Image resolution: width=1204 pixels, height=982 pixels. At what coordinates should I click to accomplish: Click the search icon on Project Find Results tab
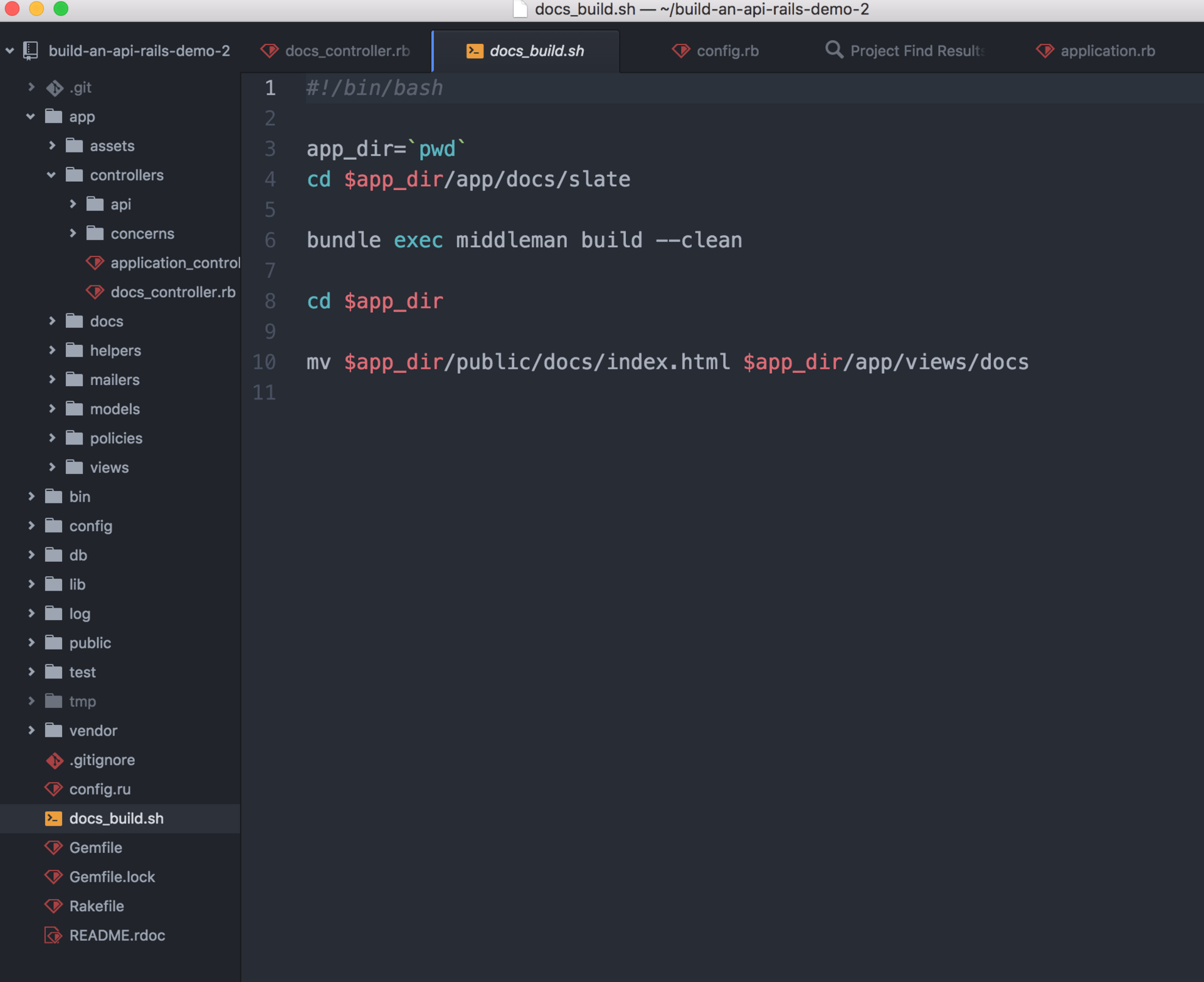coord(833,50)
